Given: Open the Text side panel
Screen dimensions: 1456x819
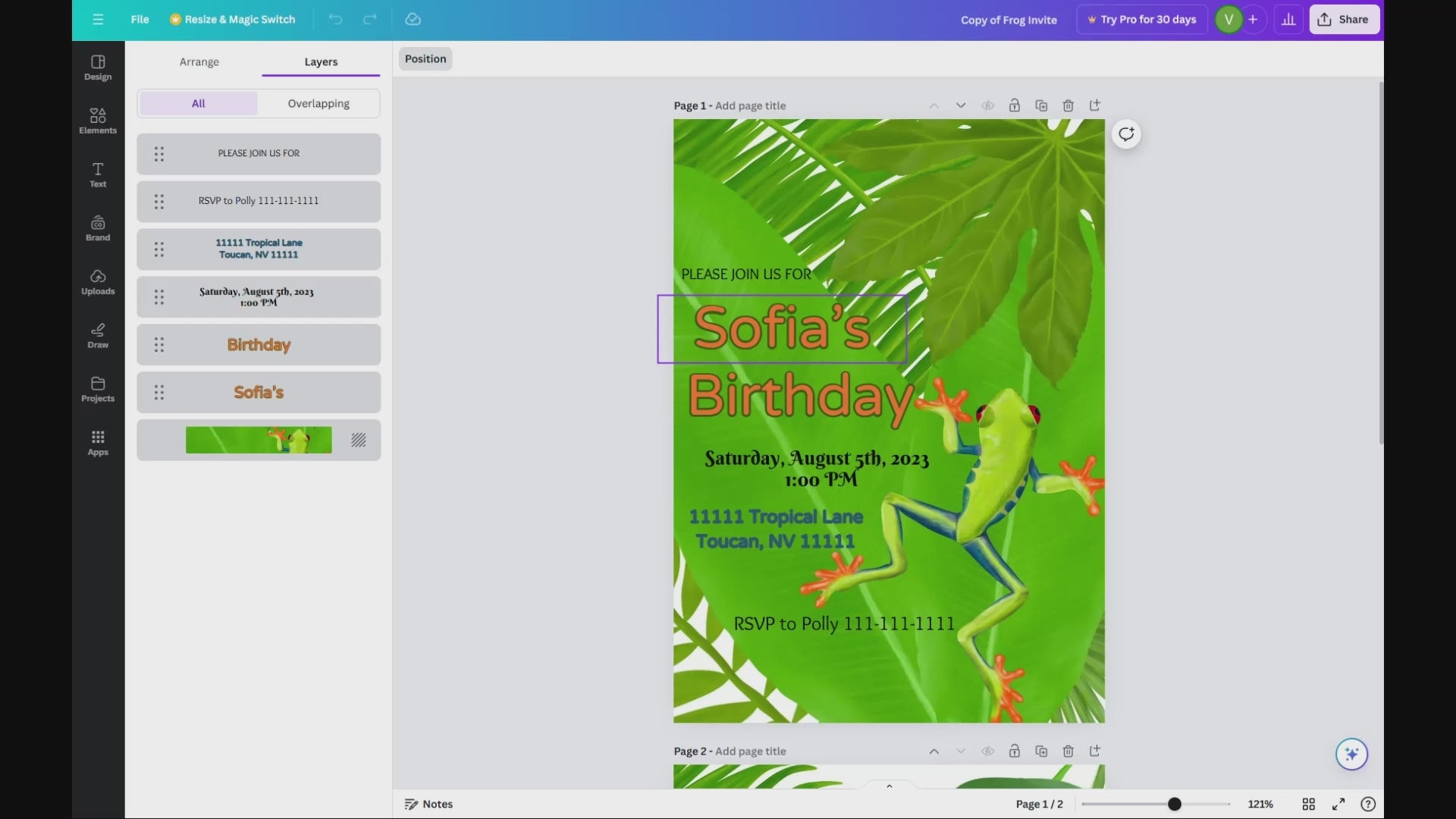Looking at the screenshot, I should (98, 174).
